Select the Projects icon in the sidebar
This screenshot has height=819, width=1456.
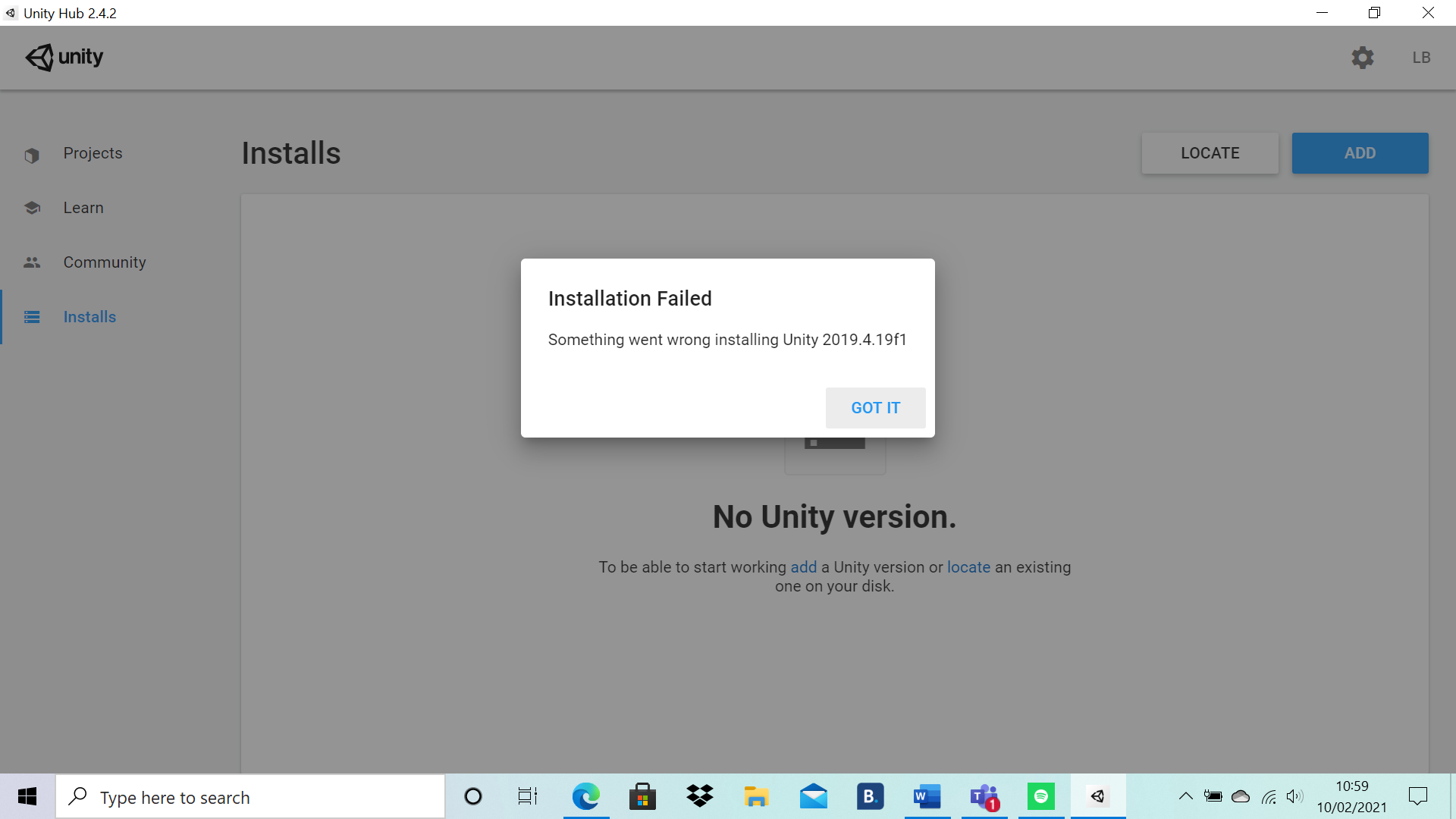click(x=31, y=153)
